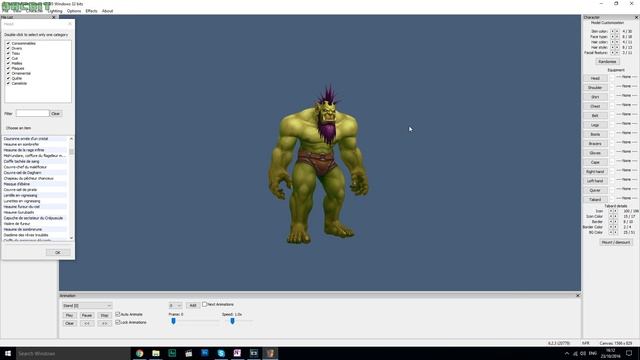Randomize the character appearance
640x360 pixels.
coord(607,62)
